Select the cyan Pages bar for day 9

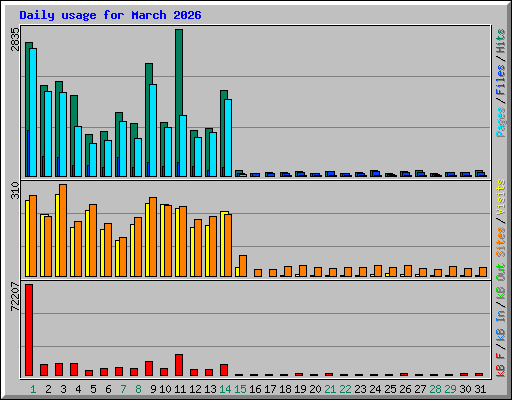(x=153, y=130)
